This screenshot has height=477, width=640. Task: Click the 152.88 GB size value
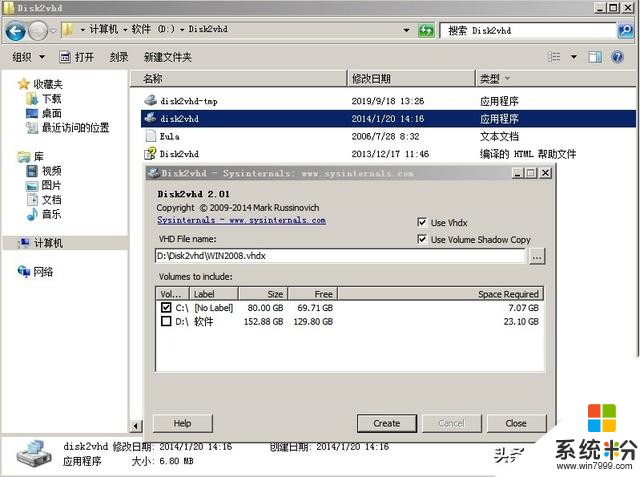[x=263, y=322]
